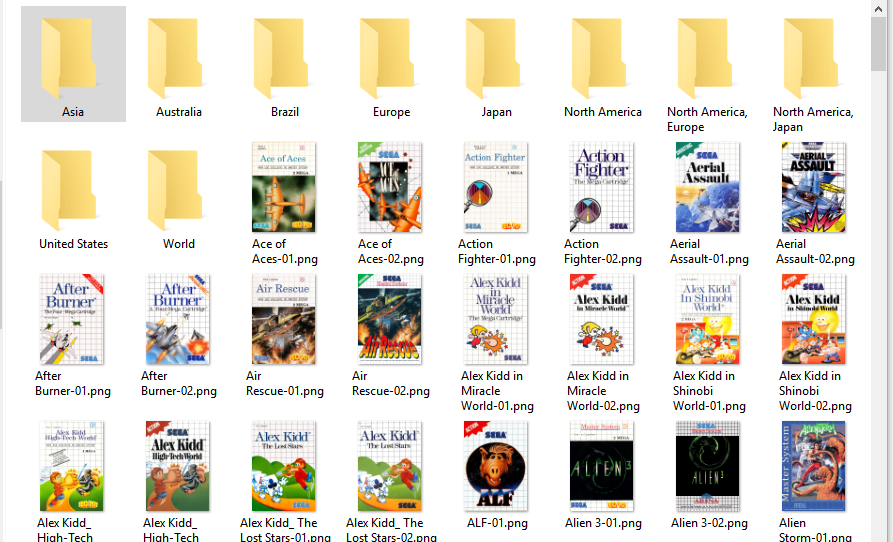
Task: Select Air Rescue-02.png cover
Action: [x=390, y=319]
